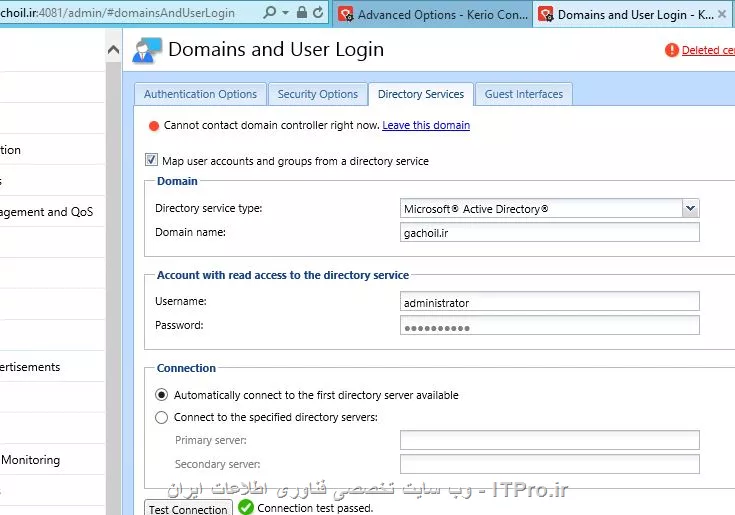
Task: Toggle Map user accounts and groups checkbox
Action: 151,160
